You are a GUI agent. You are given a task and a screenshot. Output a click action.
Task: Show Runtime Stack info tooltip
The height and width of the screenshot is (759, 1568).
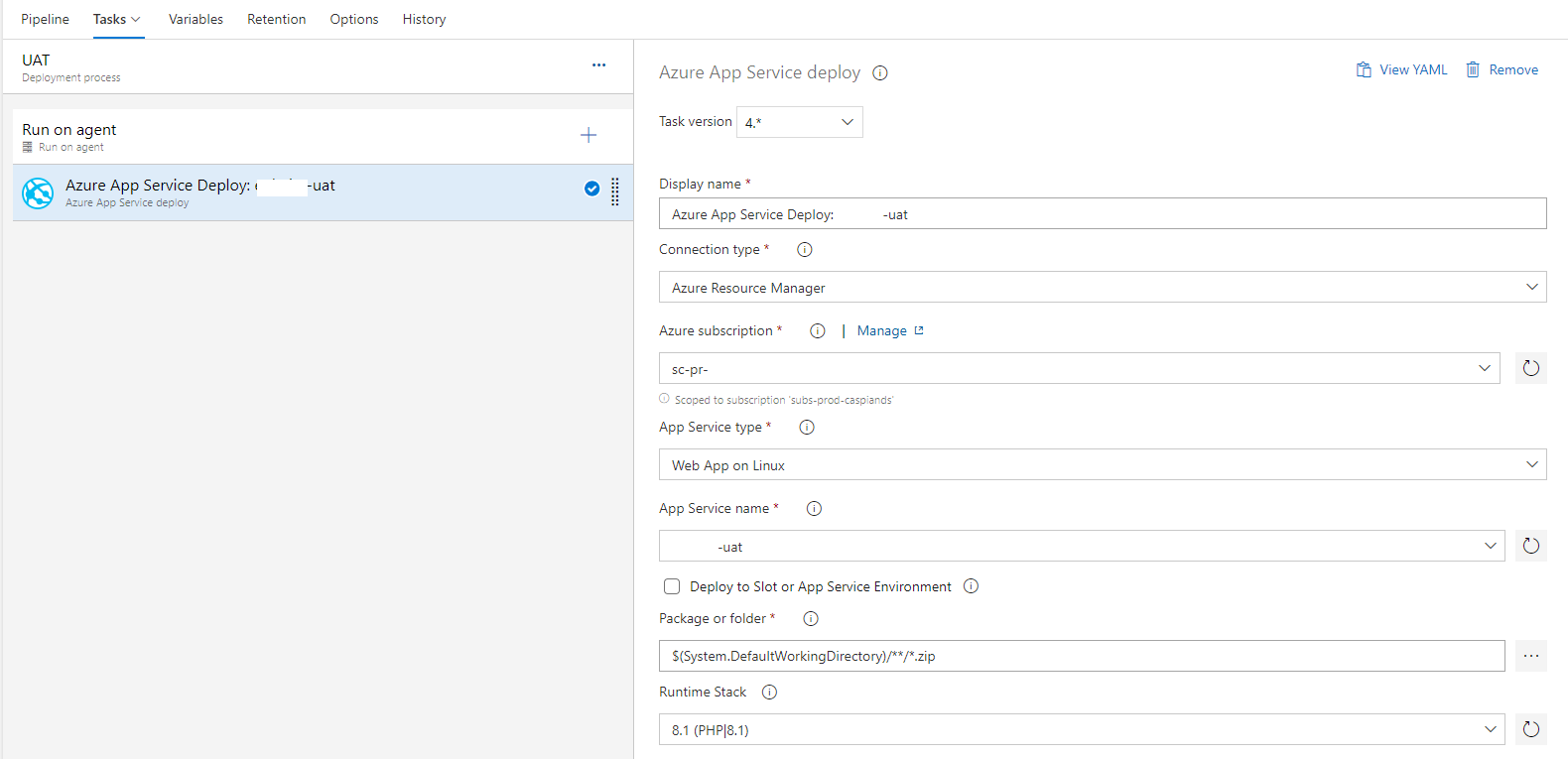click(x=769, y=693)
